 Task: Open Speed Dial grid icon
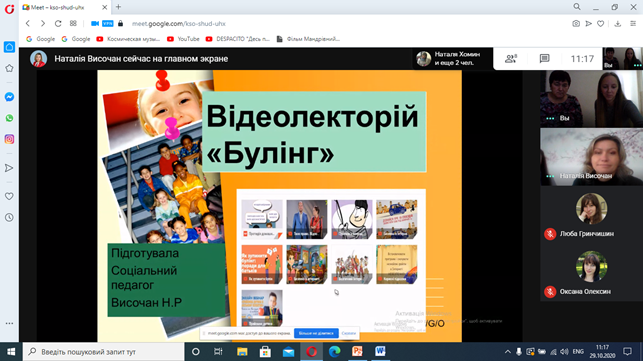coord(73,23)
